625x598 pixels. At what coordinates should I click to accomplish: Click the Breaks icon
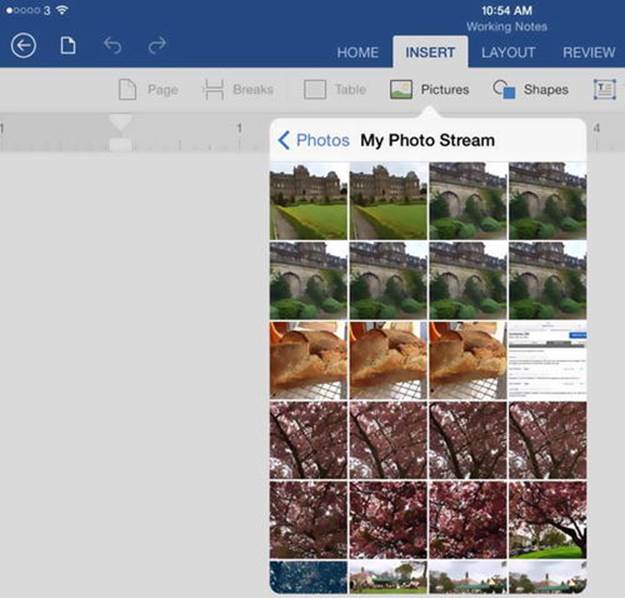[213, 89]
